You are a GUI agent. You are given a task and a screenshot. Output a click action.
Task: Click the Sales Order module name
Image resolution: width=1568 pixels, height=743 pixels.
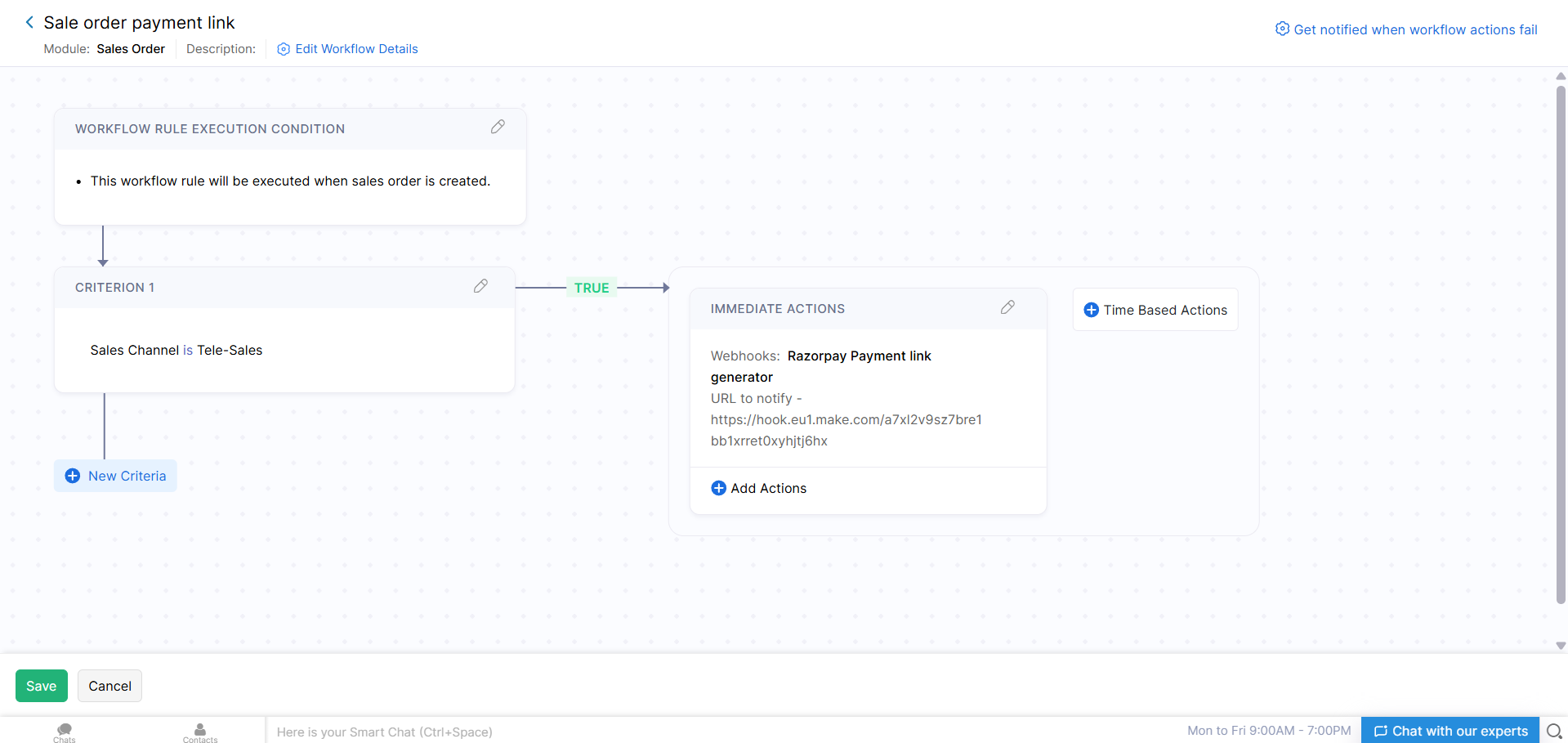[131, 49]
